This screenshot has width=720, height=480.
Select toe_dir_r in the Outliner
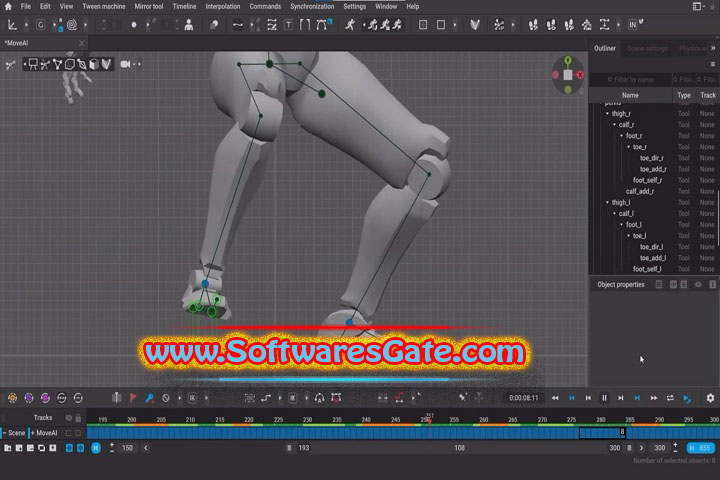pyautogui.click(x=652, y=158)
